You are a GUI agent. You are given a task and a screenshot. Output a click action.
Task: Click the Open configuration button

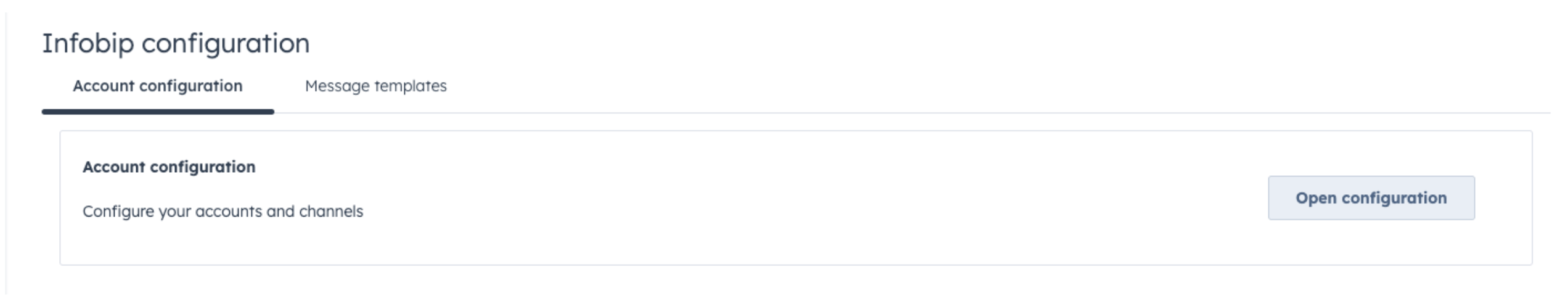pos(1371,198)
